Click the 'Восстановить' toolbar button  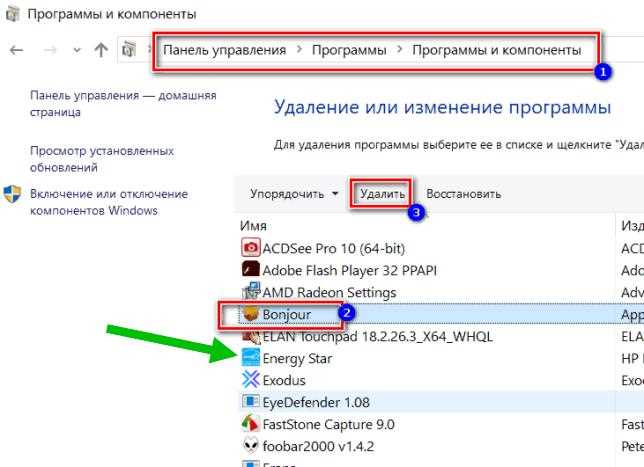pyautogui.click(x=463, y=193)
